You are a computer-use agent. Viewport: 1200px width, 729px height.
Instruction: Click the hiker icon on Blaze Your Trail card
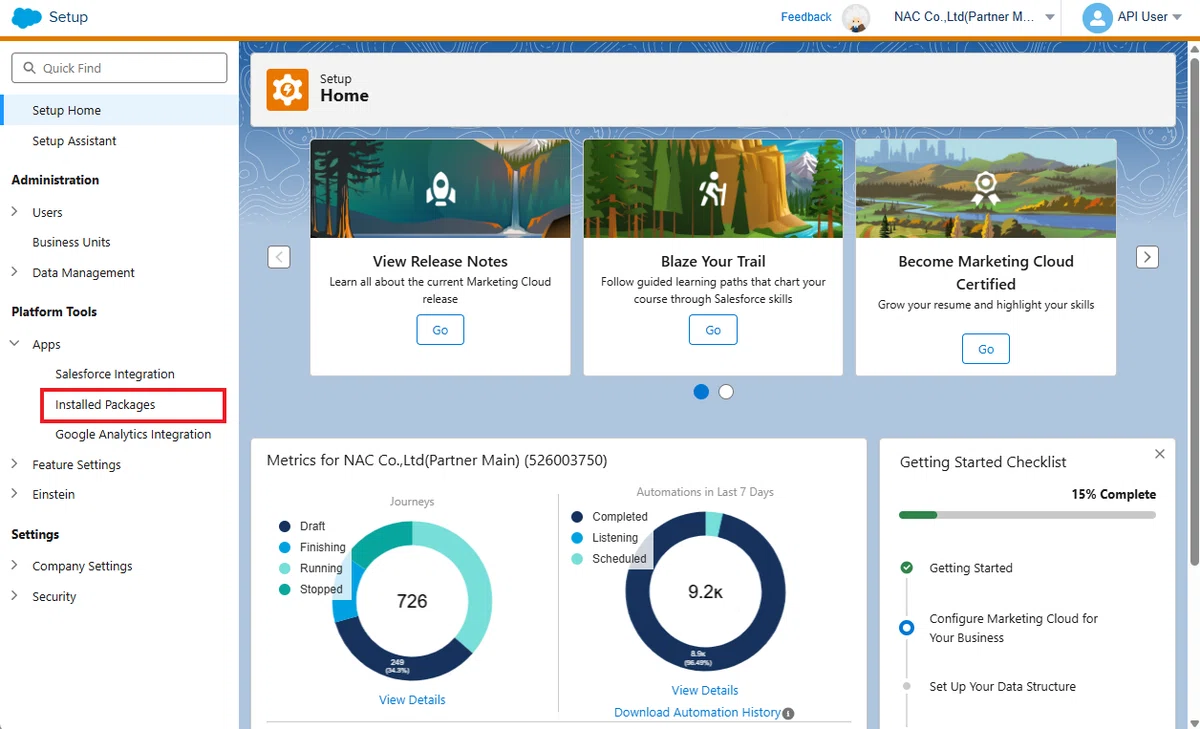(713, 188)
